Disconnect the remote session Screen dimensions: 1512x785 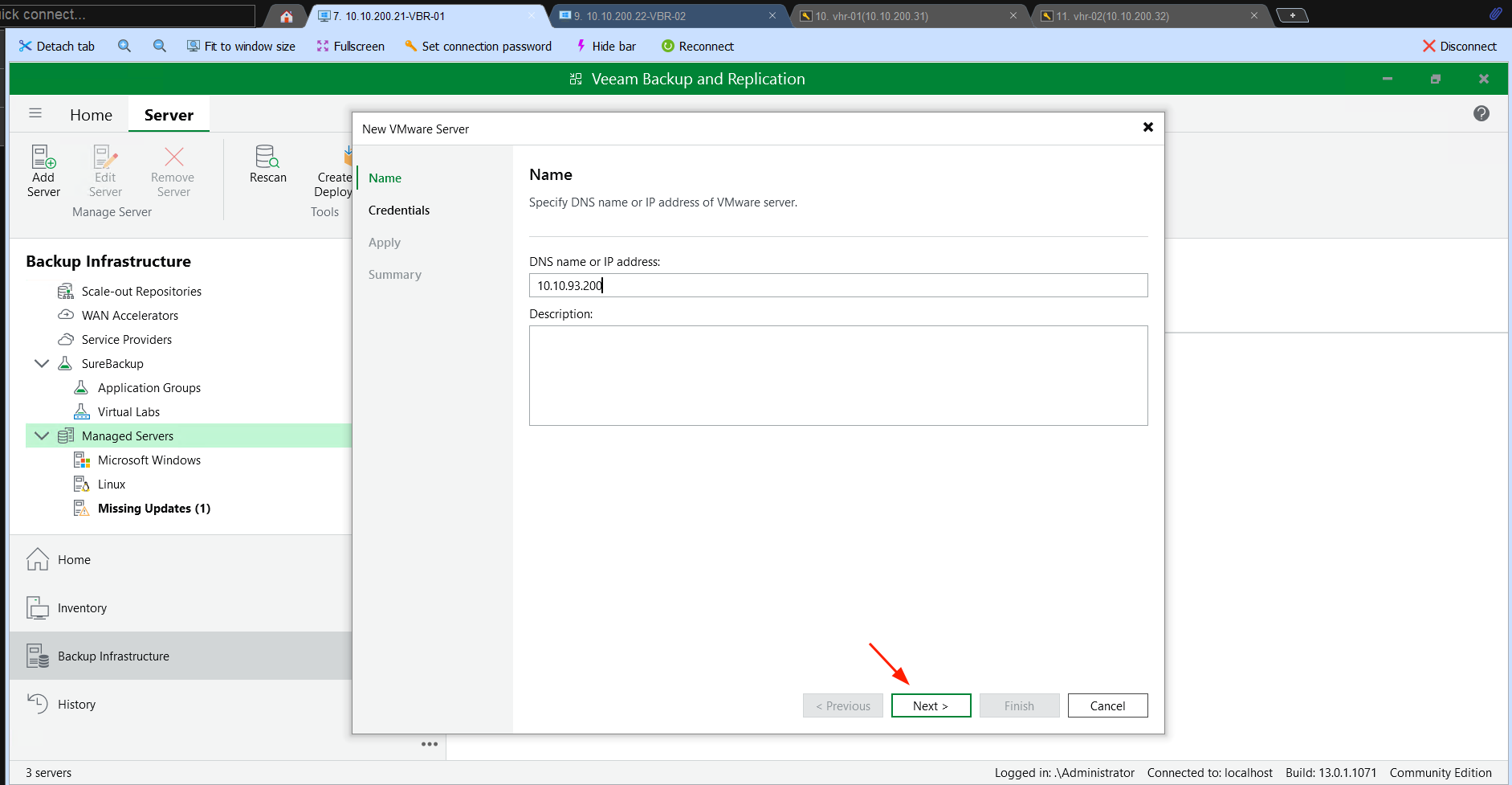(1459, 46)
